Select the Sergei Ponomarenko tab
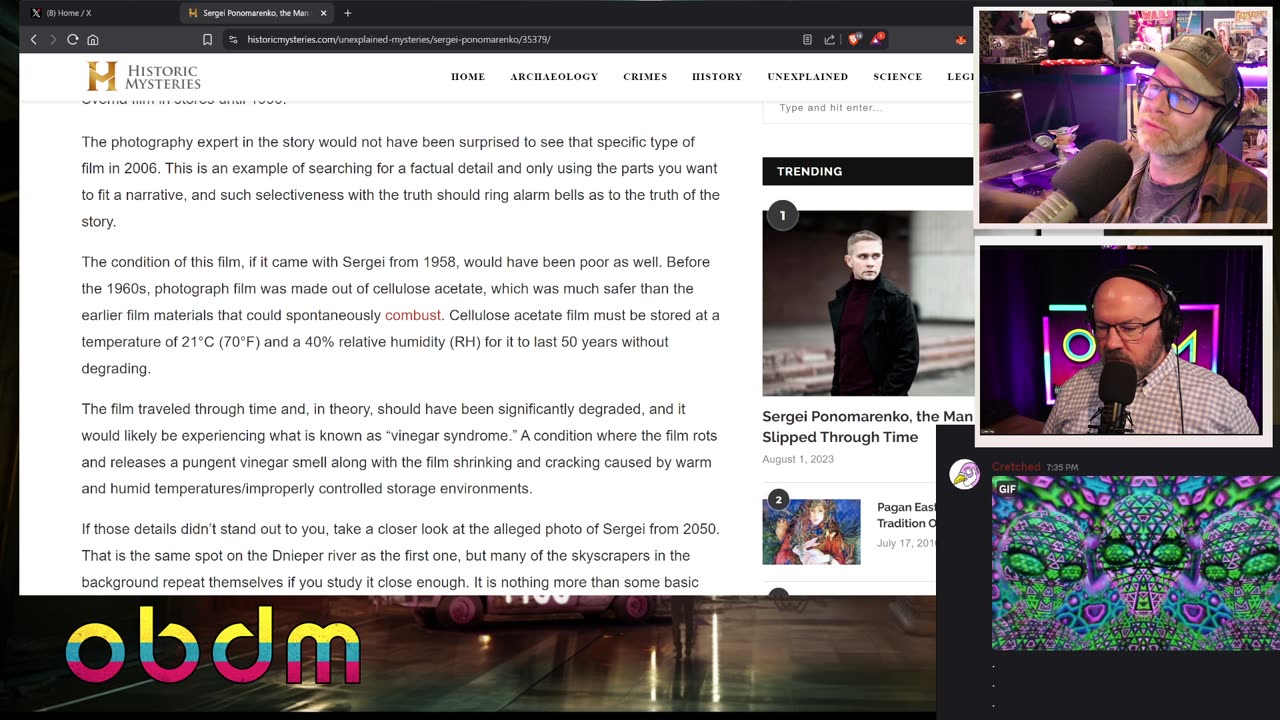This screenshot has width=1280, height=720. click(255, 13)
